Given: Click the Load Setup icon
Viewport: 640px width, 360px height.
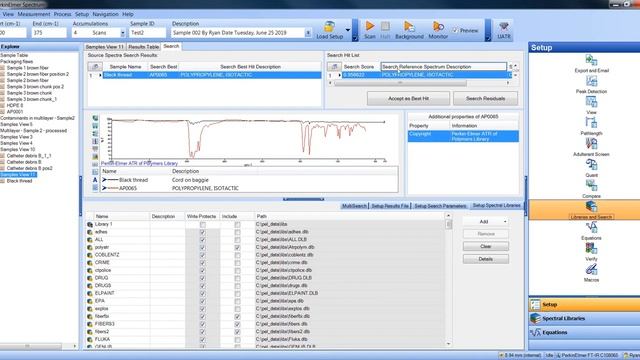Looking at the screenshot, I should point(329,27).
